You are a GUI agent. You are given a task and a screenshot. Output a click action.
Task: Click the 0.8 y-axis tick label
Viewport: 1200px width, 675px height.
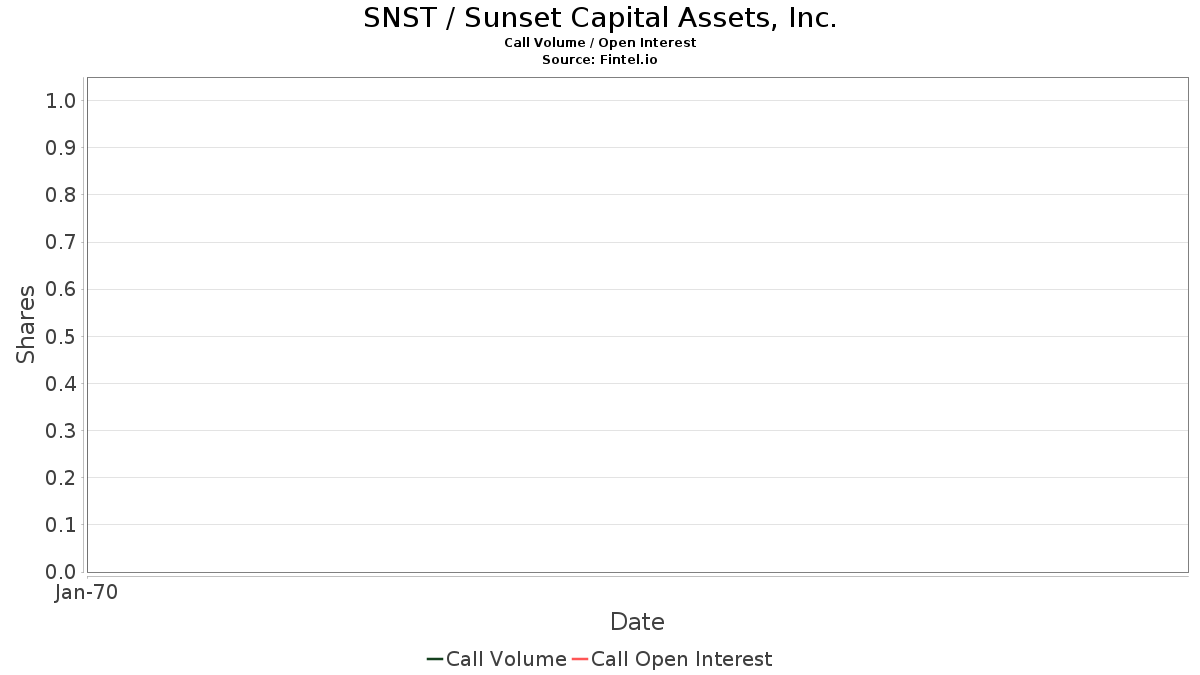point(61,194)
